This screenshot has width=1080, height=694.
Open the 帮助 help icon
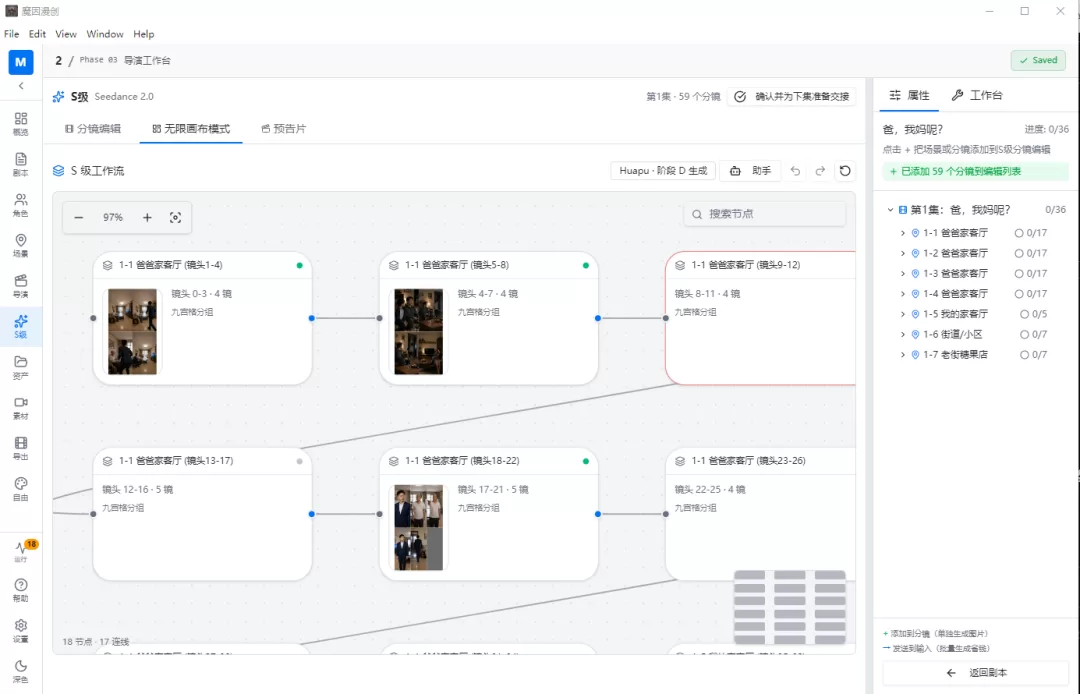point(21,590)
